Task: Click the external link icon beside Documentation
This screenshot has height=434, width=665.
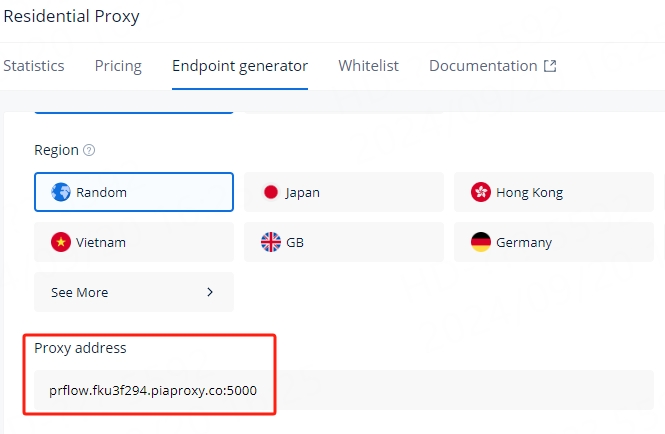Action: (x=550, y=66)
